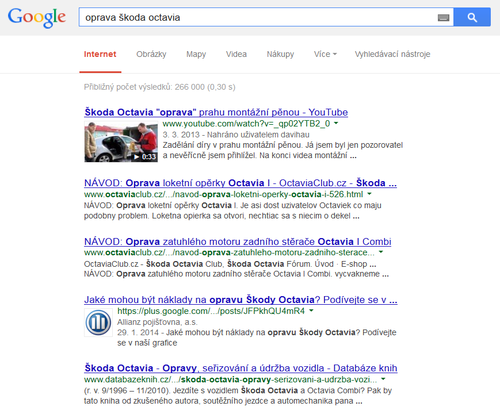Open Jaké mohou být náklady na opravu link
500x418 pixels.
[x=241, y=300]
